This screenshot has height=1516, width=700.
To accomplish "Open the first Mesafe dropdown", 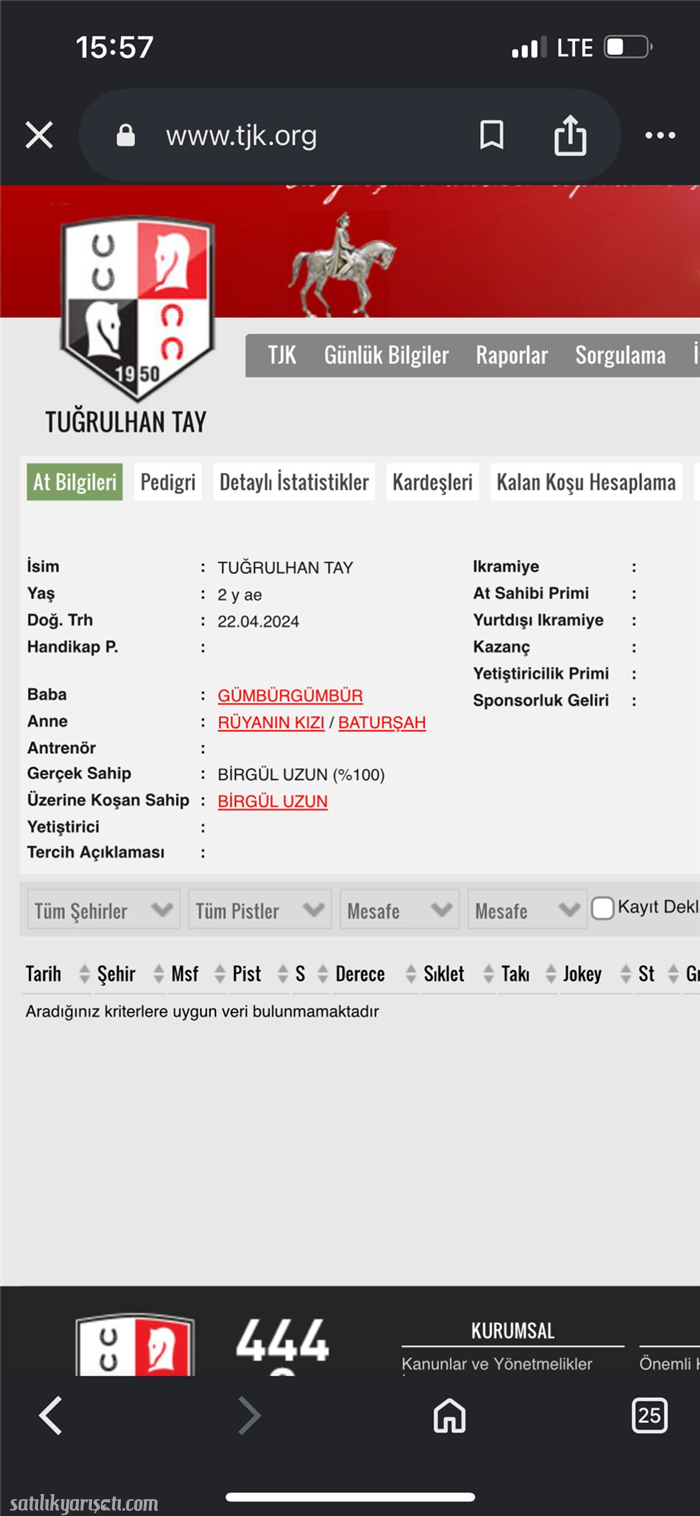I will [x=400, y=910].
